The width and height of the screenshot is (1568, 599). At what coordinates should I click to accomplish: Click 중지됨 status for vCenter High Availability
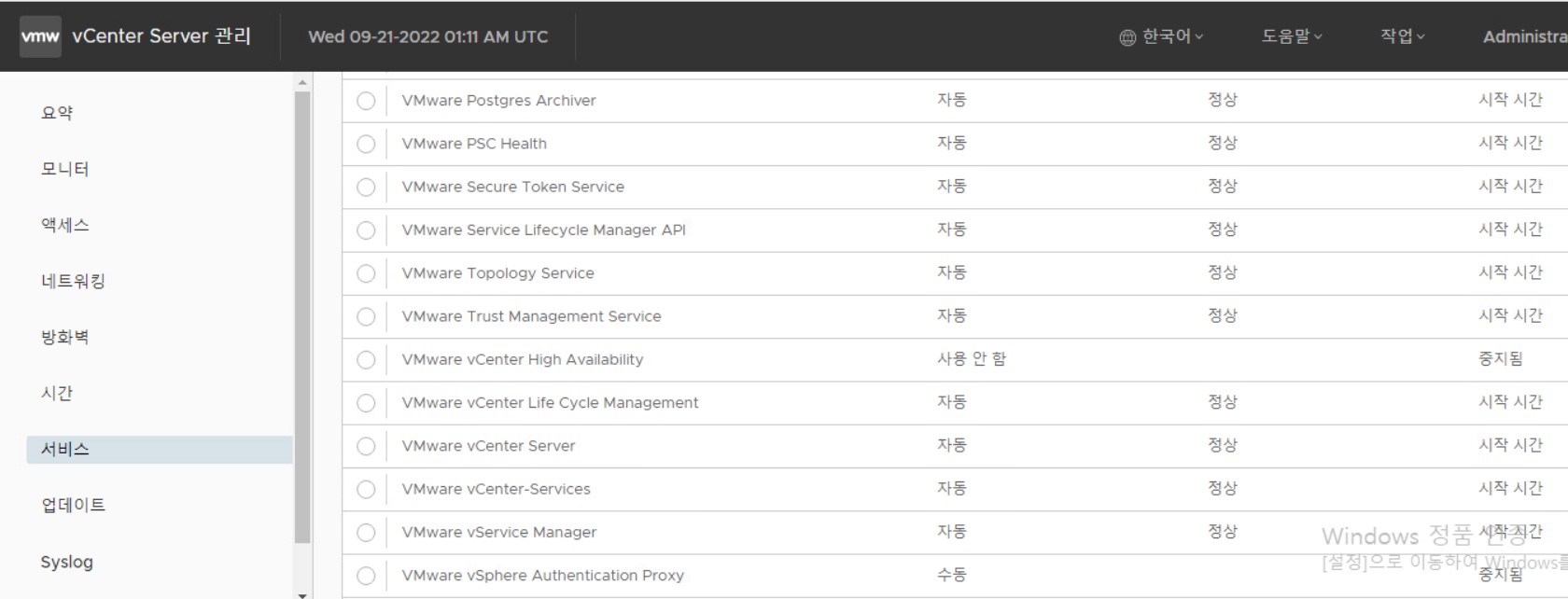1501,359
